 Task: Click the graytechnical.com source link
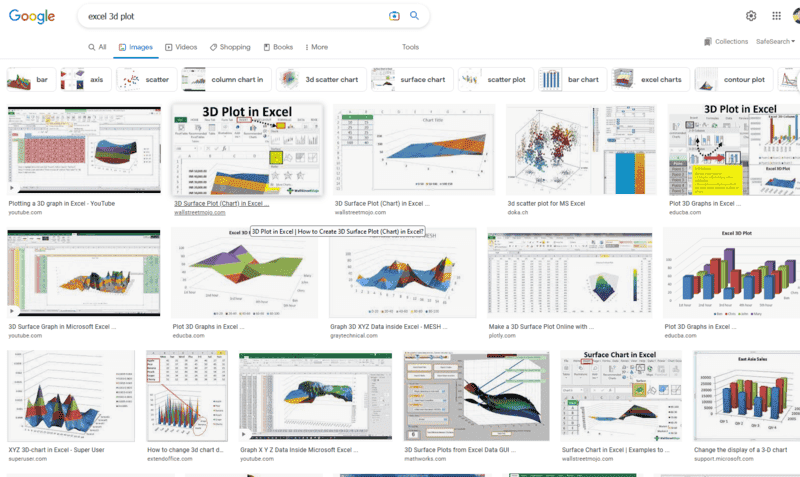click(354, 336)
